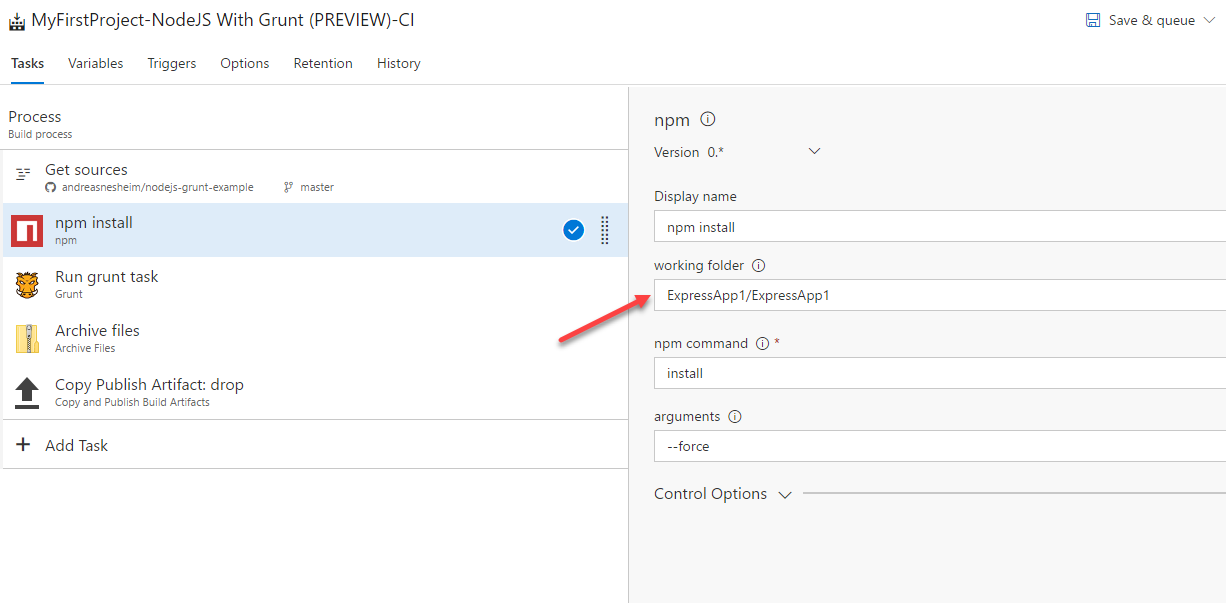The image size is (1226, 603).
Task: Select the Copy Publish Artifact: drop task
Action: 315,392
